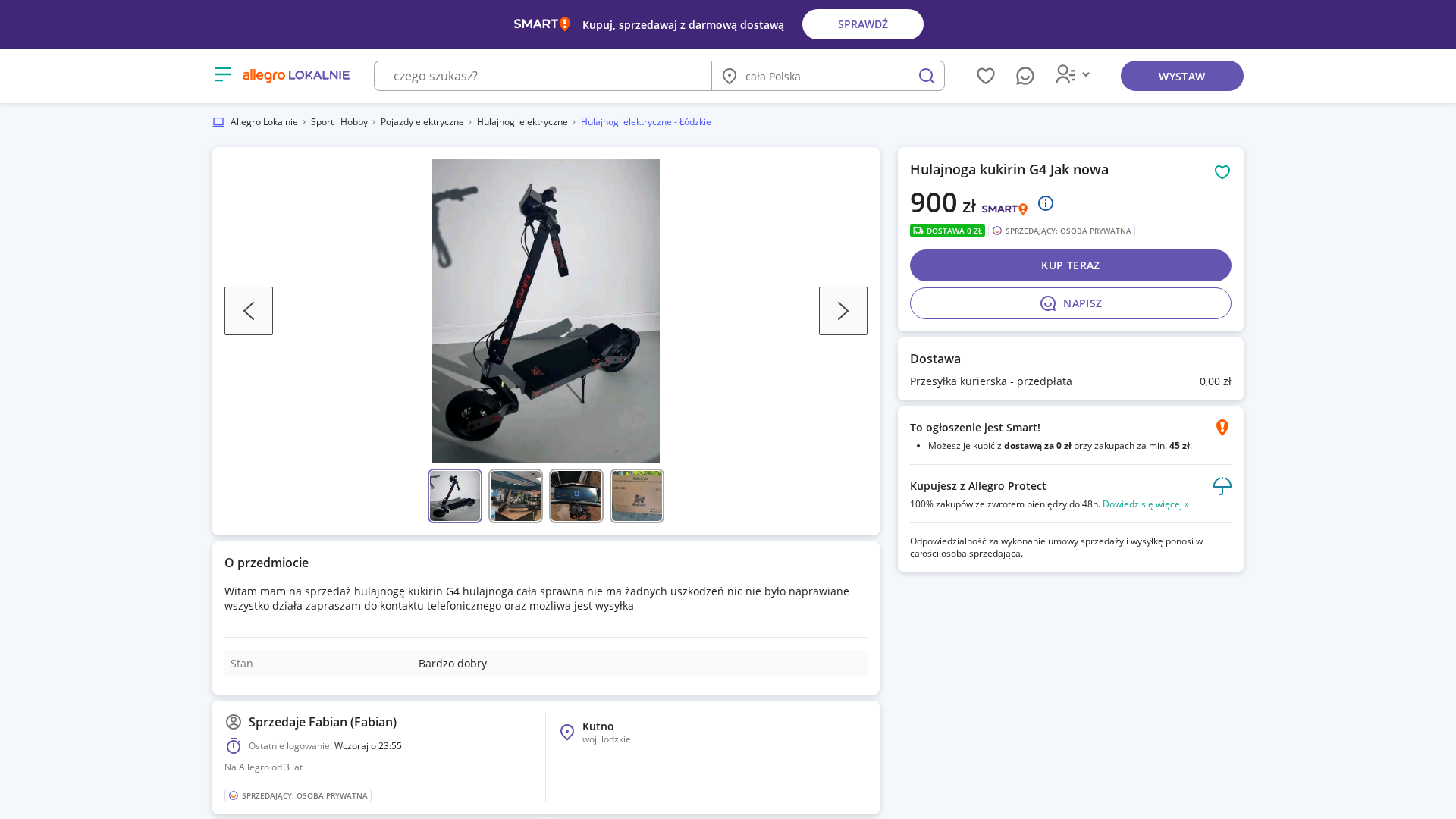
Task: Open favorites heart icon in header
Action: [985, 76]
